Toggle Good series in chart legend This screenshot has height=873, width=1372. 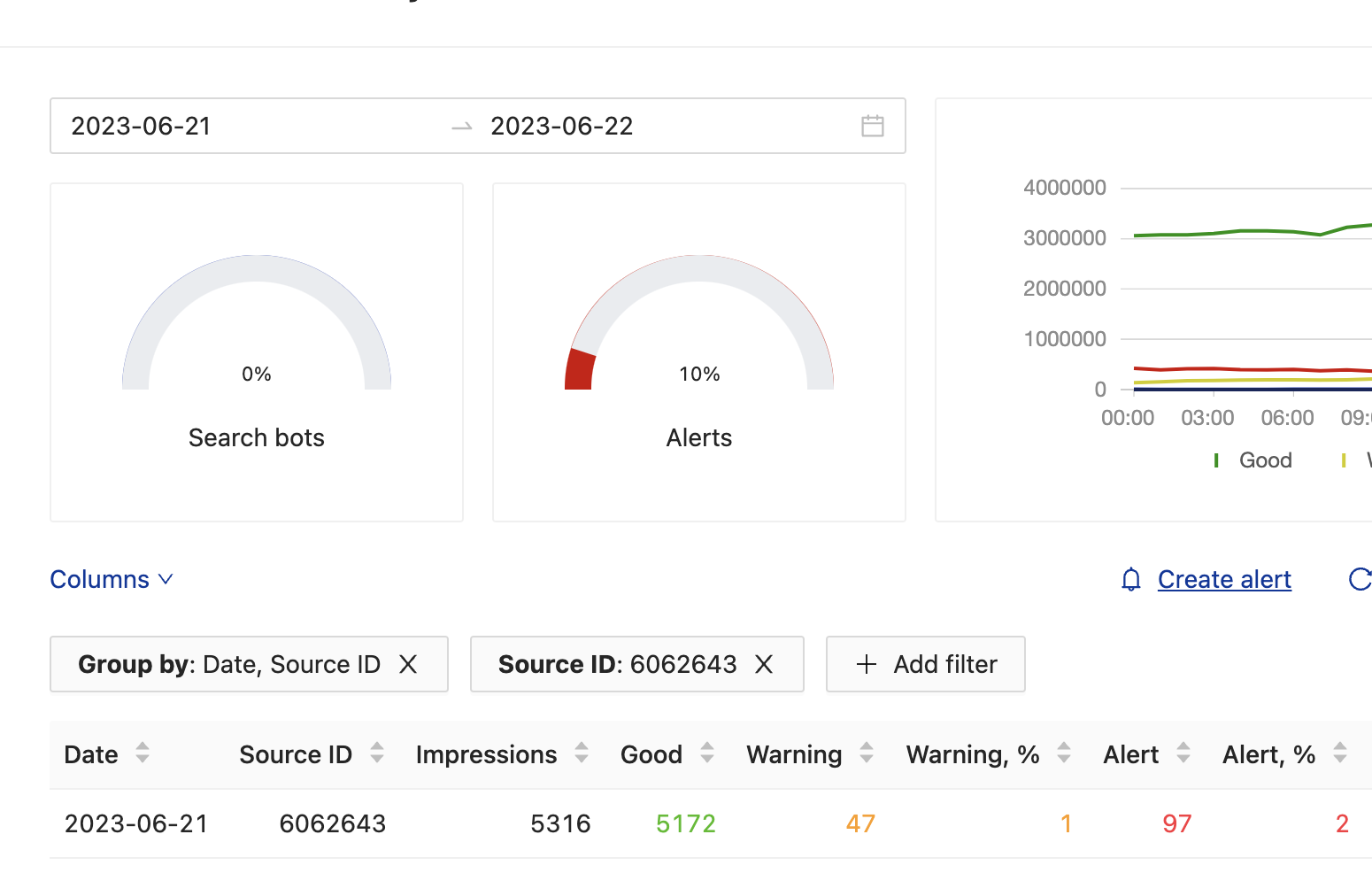pyautogui.click(x=1264, y=460)
